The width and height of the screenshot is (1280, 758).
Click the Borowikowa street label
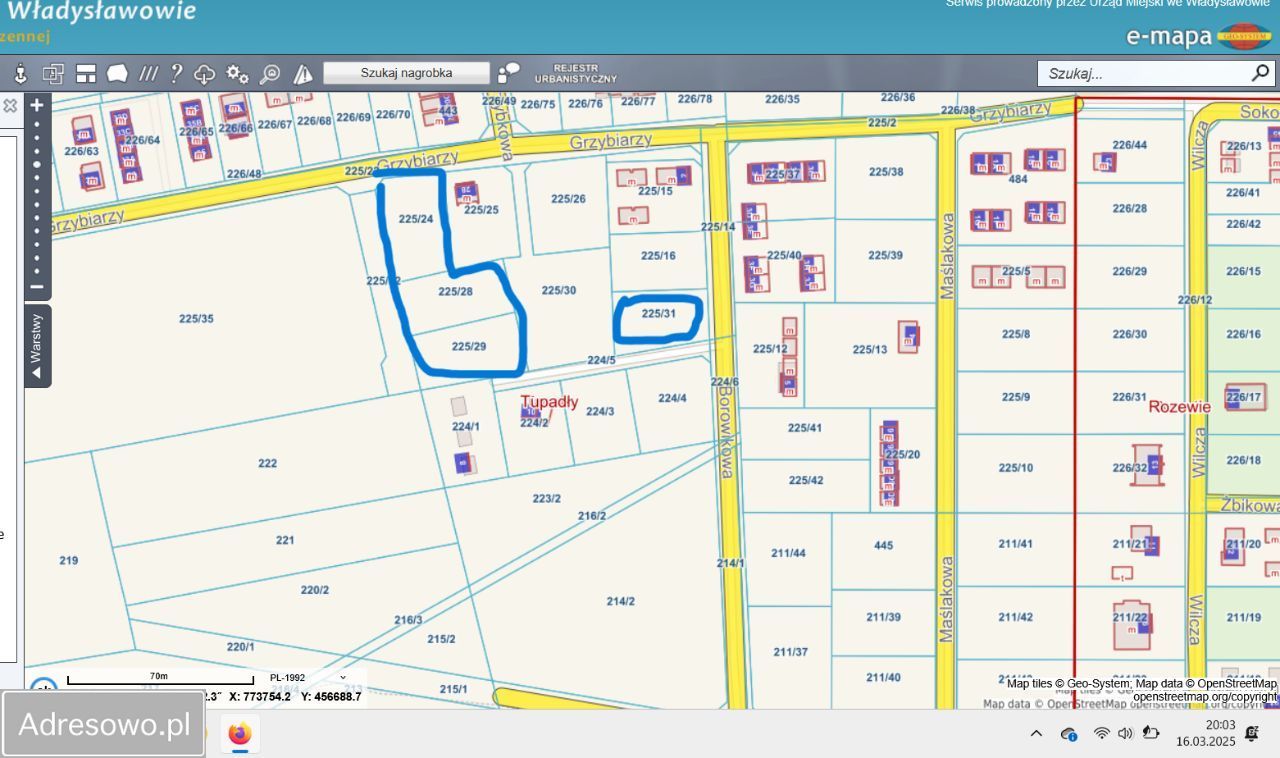point(725,432)
